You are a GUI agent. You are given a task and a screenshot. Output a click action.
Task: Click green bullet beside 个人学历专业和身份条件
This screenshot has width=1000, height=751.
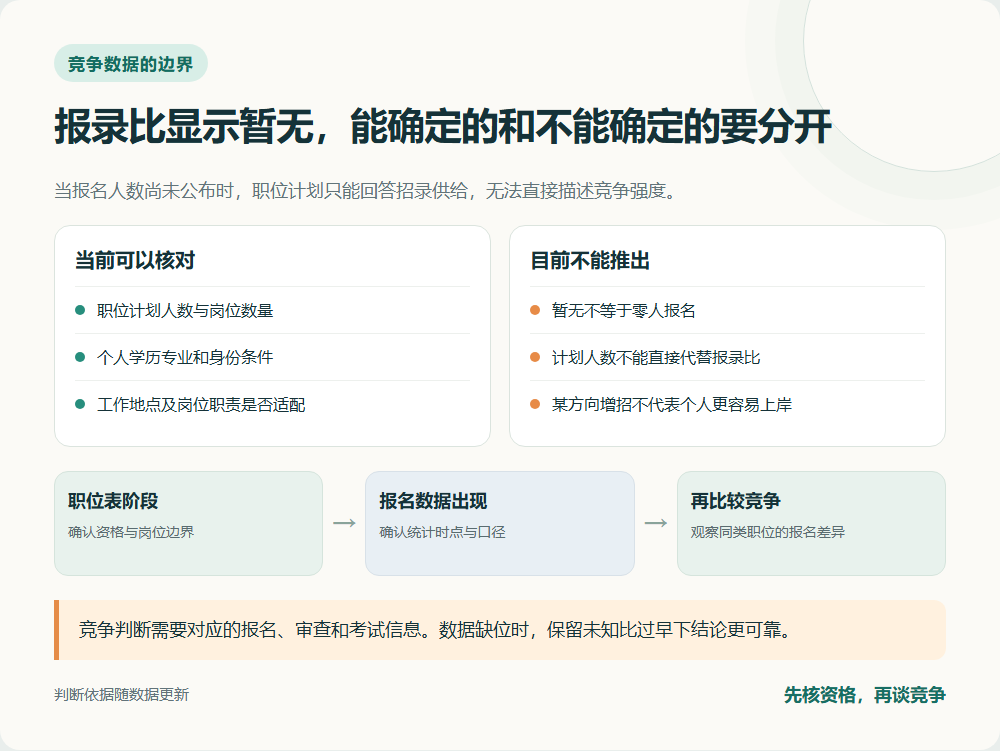point(80,357)
